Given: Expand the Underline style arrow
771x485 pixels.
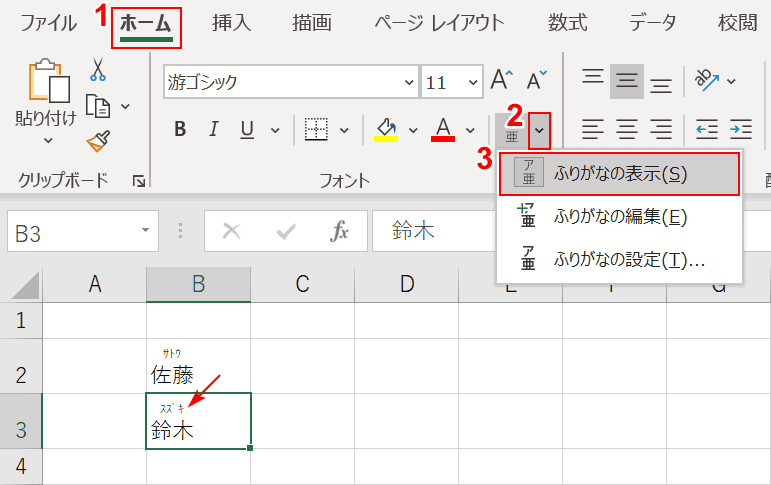Looking at the screenshot, I should coord(275,130).
